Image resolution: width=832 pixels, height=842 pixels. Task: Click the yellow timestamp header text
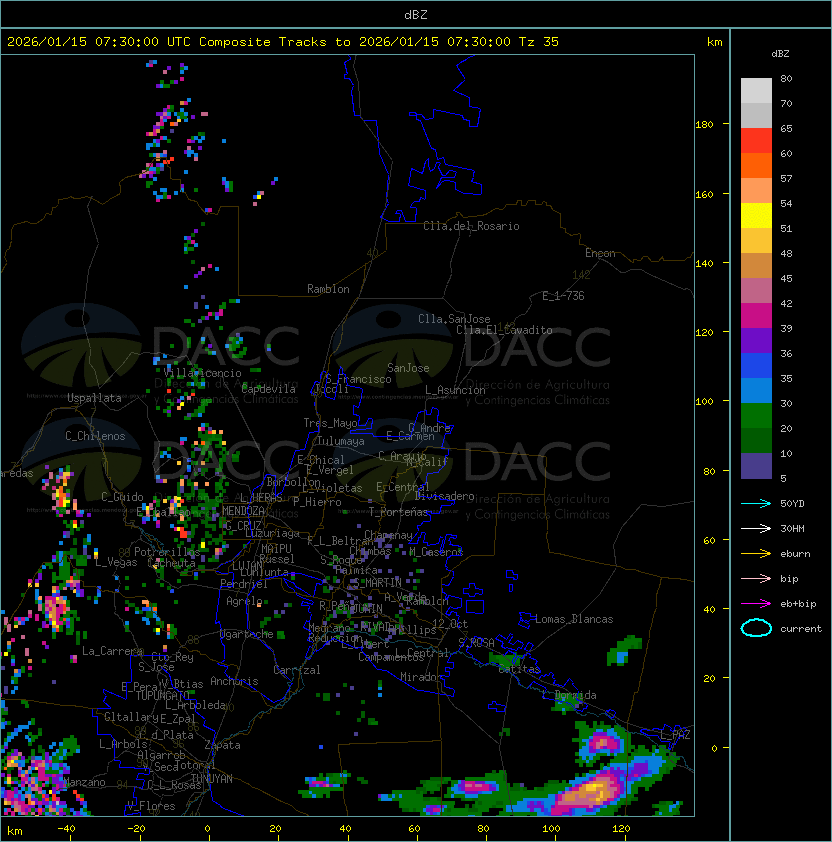[283, 42]
